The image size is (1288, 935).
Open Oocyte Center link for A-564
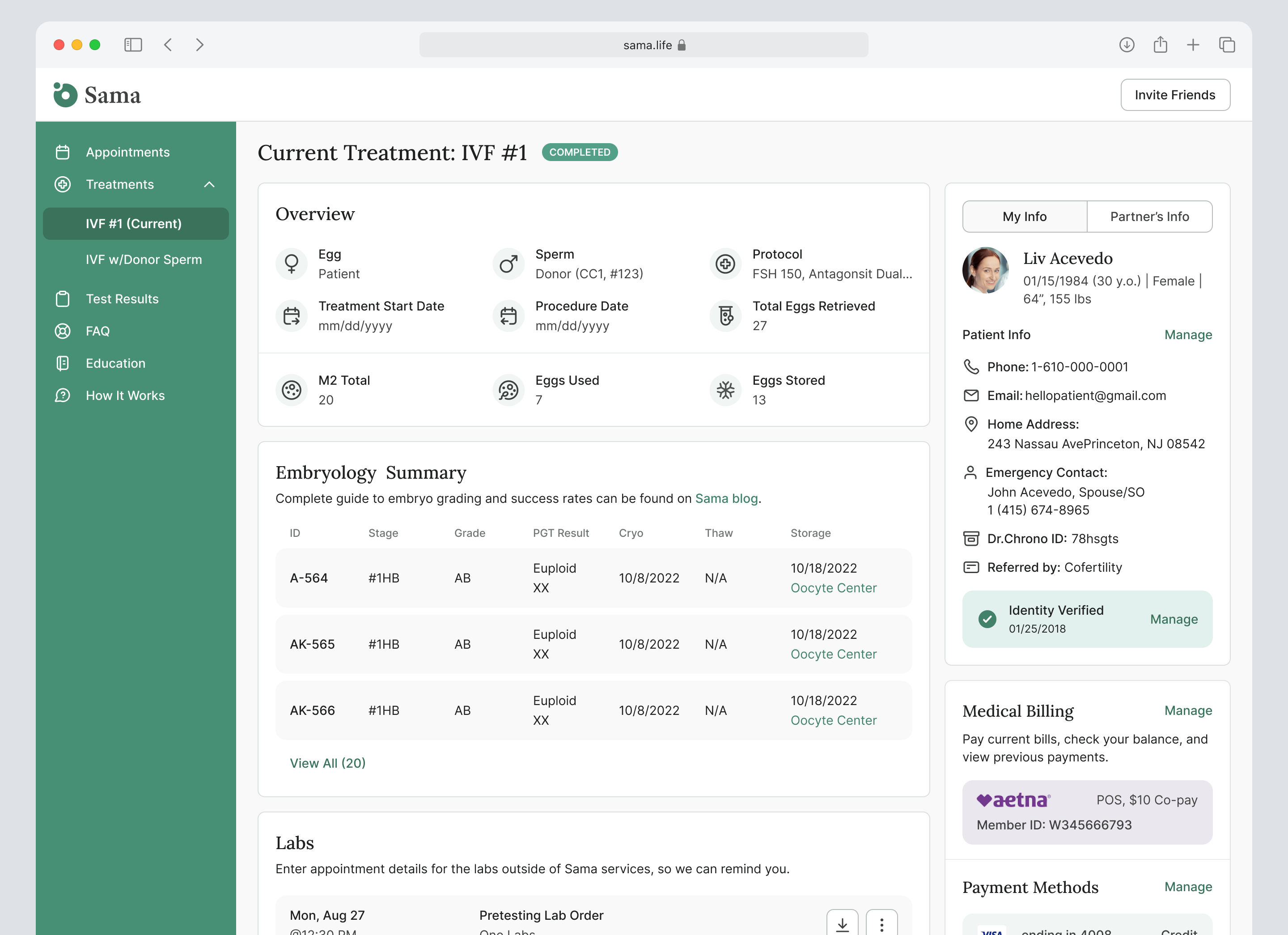tap(833, 588)
